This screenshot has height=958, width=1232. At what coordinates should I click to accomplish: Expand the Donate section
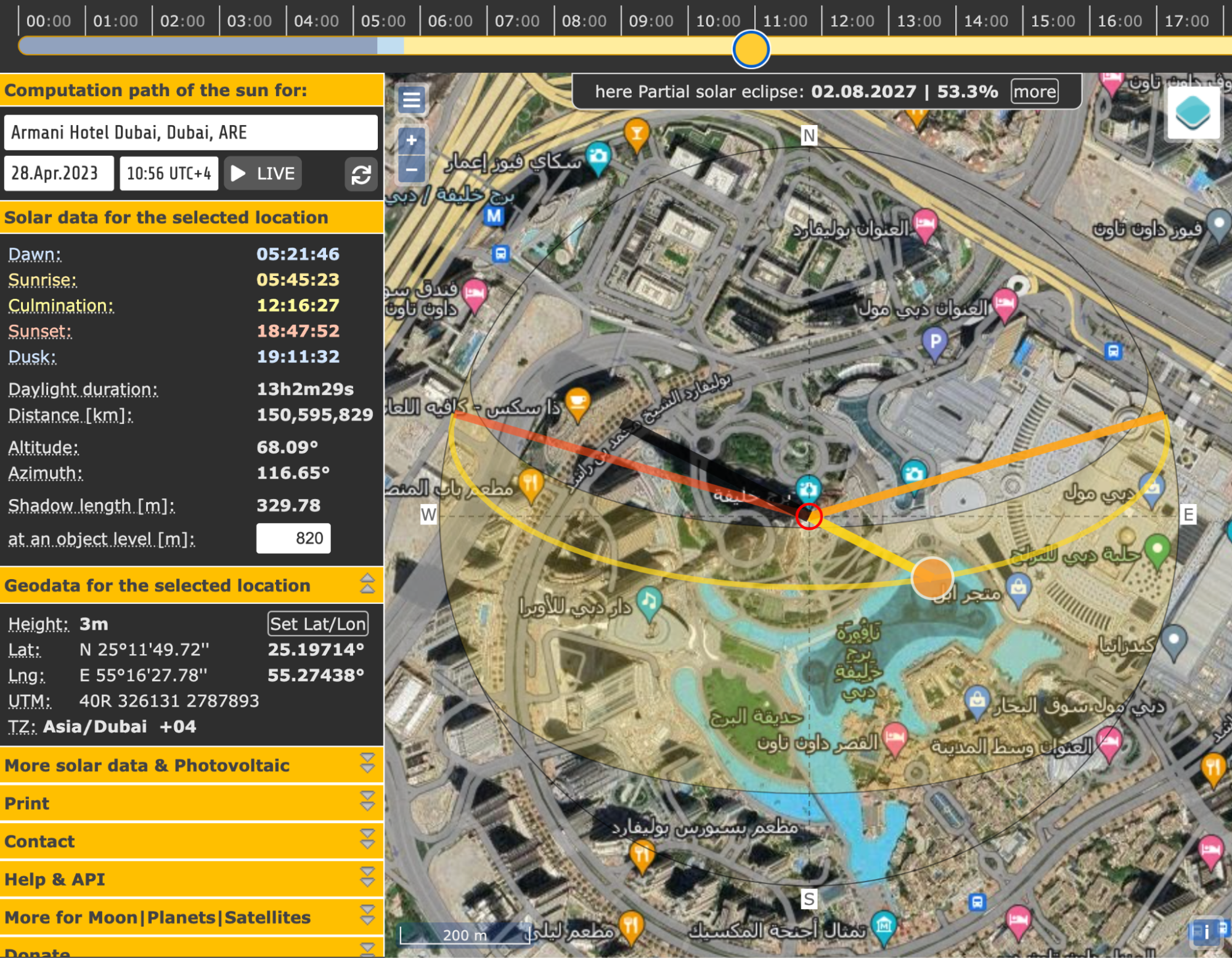tap(367, 949)
